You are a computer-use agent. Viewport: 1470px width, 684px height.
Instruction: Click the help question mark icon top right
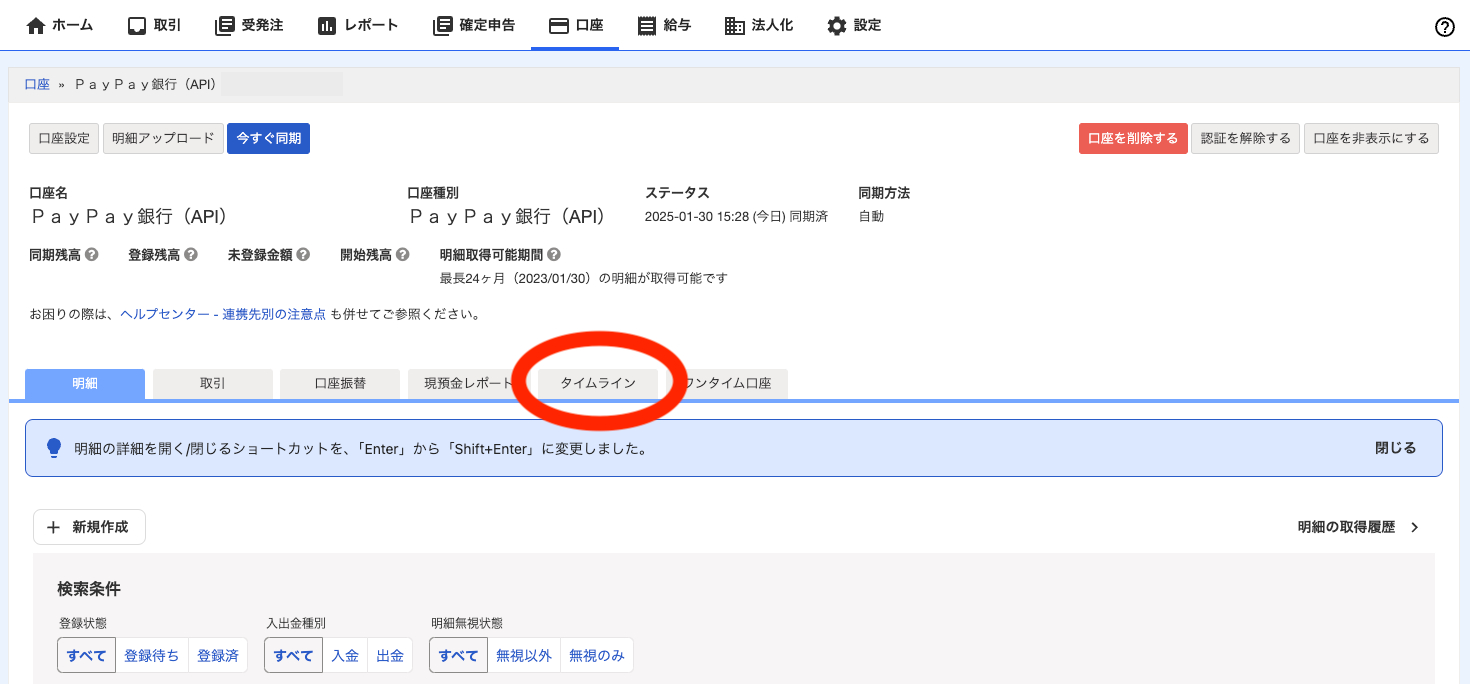pos(1444,27)
